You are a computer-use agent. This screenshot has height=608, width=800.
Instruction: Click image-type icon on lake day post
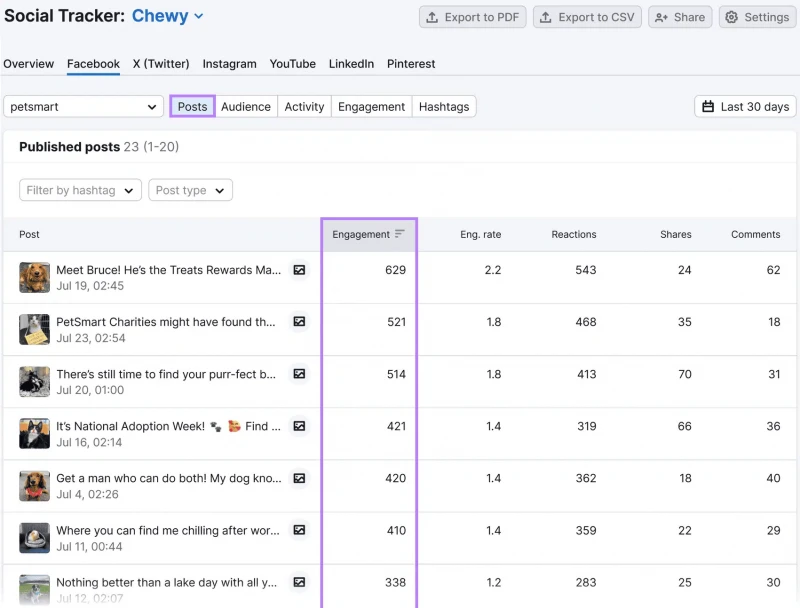tap(299, 582)
